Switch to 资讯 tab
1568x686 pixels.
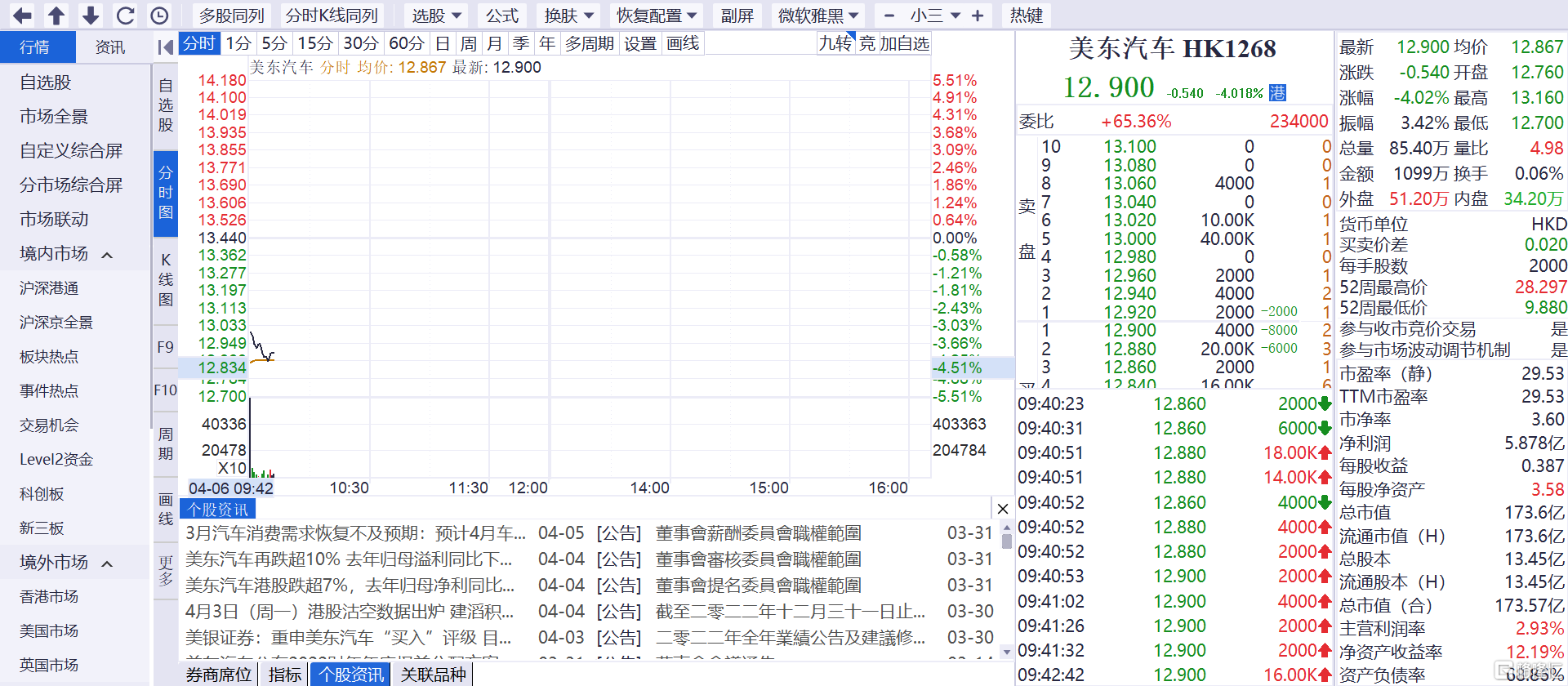click(x=111, y=47)
